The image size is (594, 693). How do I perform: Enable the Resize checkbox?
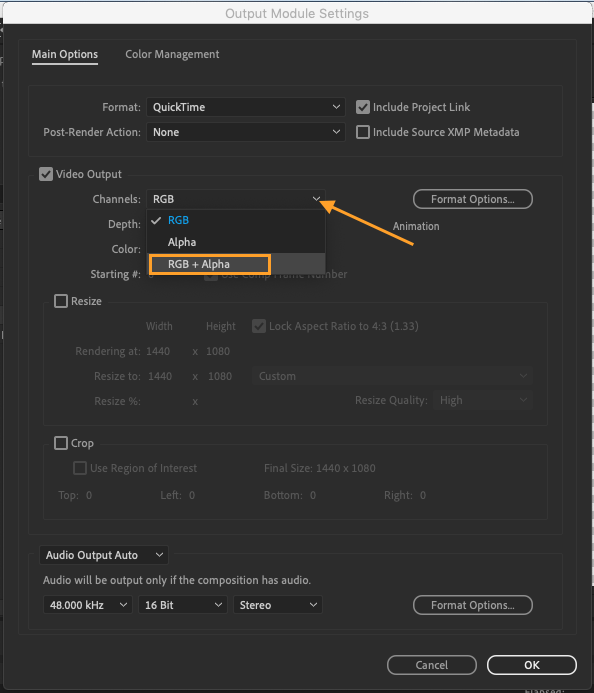coord(61,301)
